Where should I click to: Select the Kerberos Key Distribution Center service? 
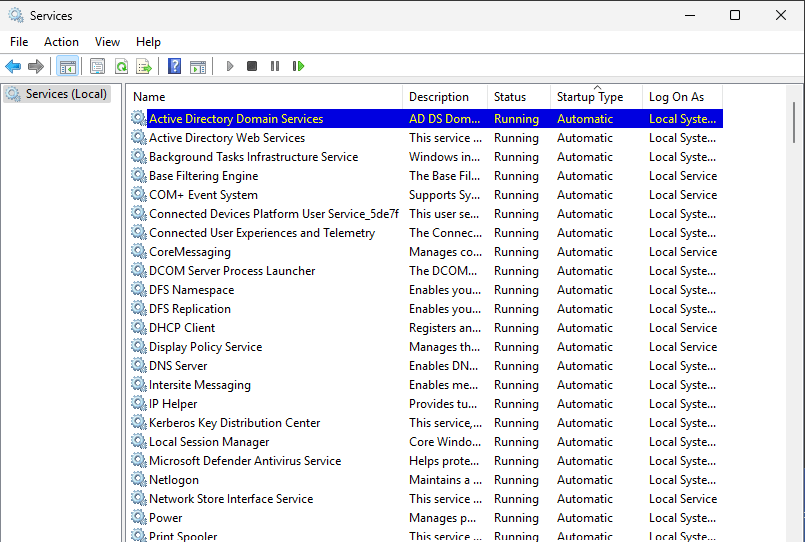point(234,423)
